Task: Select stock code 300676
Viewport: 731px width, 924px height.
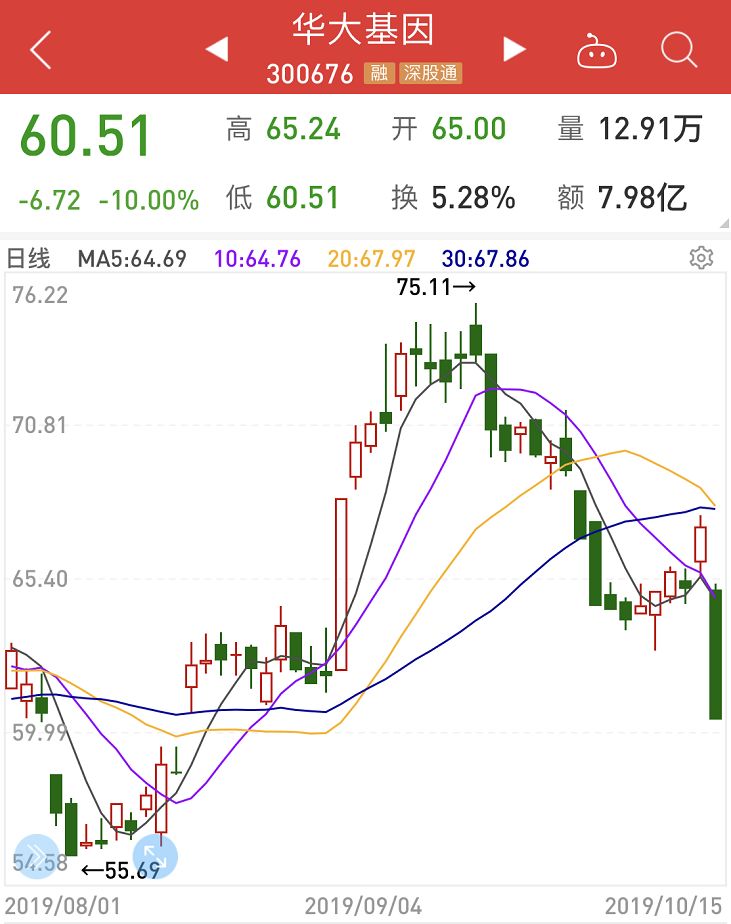Action: pos(309,74)
